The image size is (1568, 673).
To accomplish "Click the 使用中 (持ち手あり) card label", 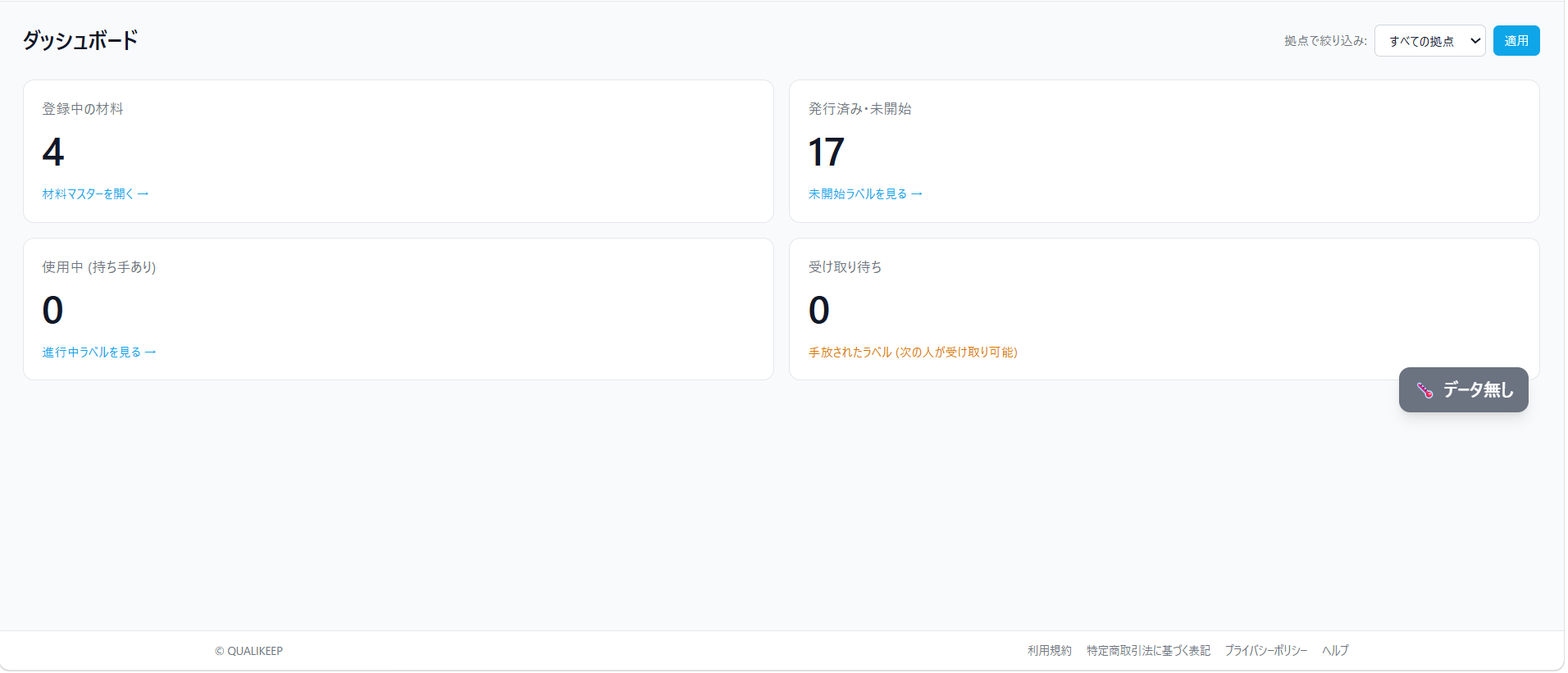I will (99, 267).
